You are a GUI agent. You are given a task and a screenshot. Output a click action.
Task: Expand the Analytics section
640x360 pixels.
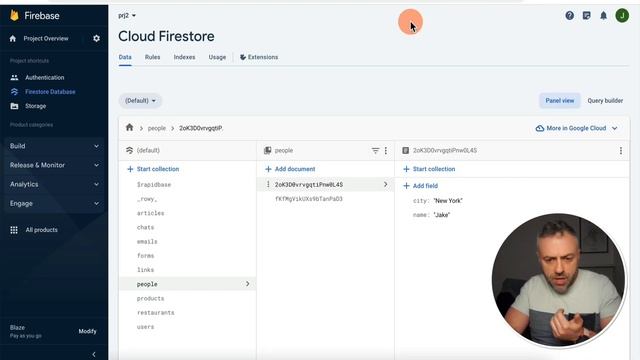point(54,184)
